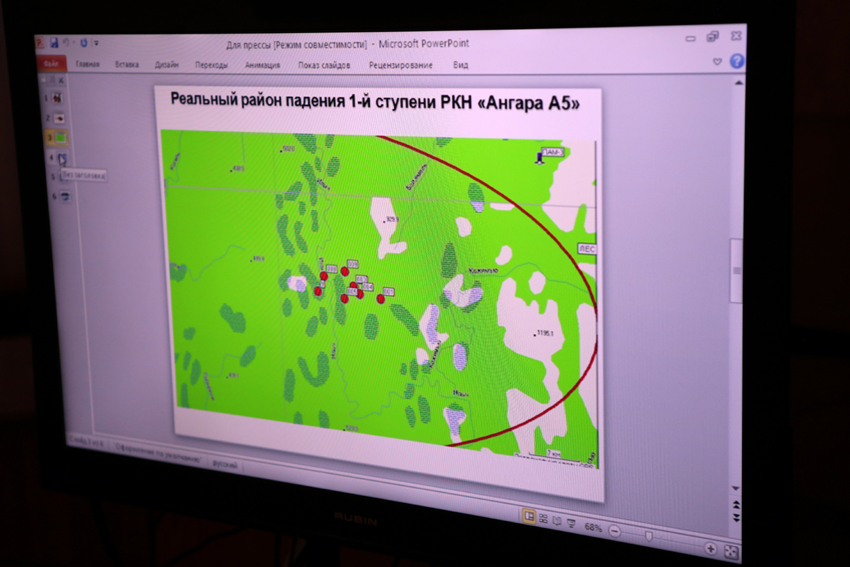Click the 68% zoom level button
This screenshot has height=567, width=850.
pyautogui.click(x=593, y=527)
